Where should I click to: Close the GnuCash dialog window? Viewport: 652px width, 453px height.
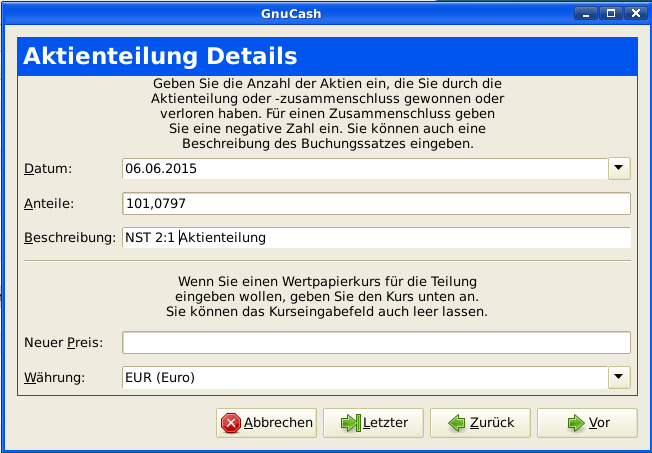coord(635,12)
